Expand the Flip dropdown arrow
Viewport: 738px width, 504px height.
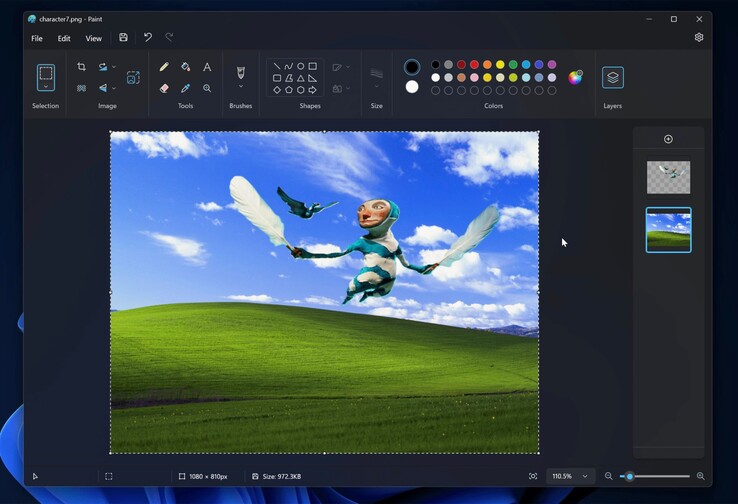tap(114, 88)
